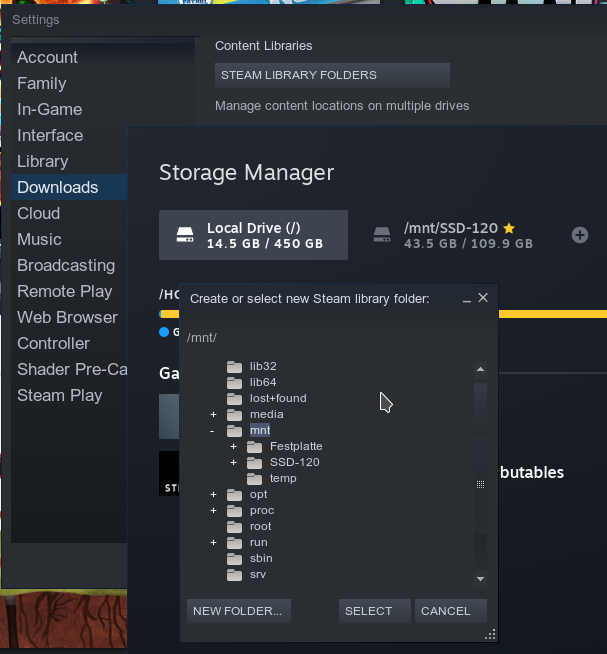Click the /mnt/SSD-120 drive icon

point(382,235)
